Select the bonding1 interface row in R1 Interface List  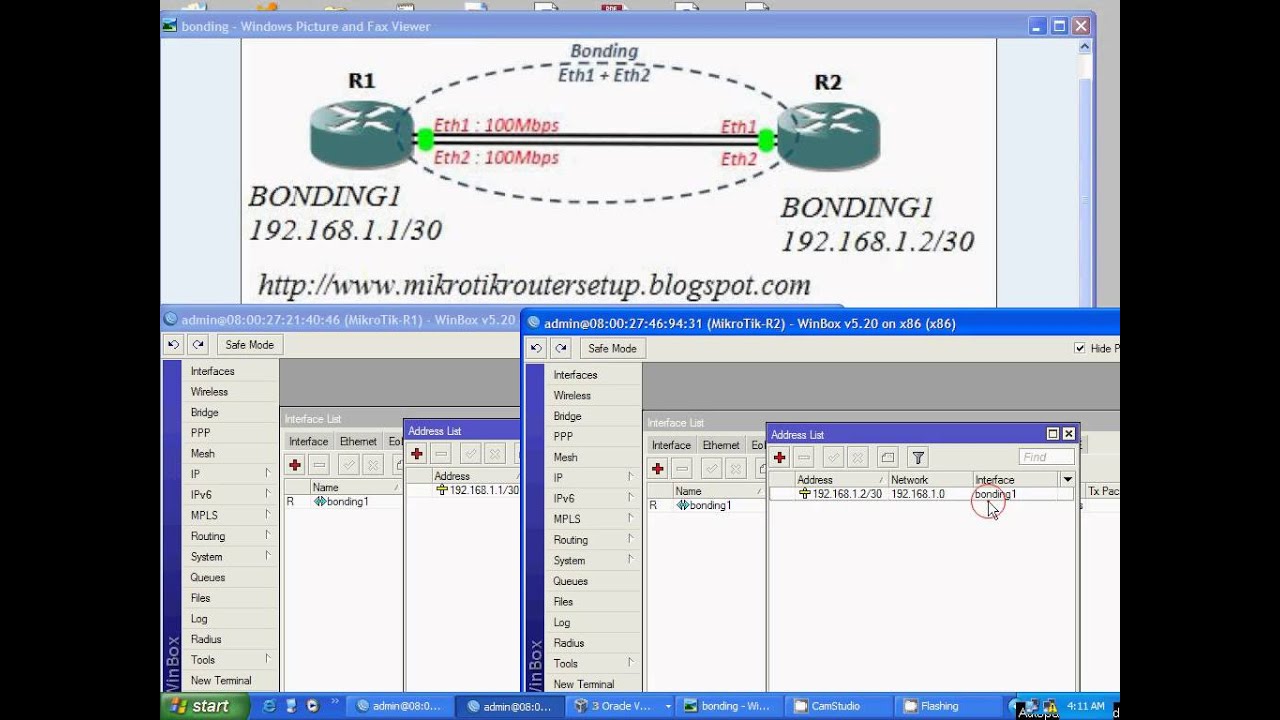coord(342,501)
